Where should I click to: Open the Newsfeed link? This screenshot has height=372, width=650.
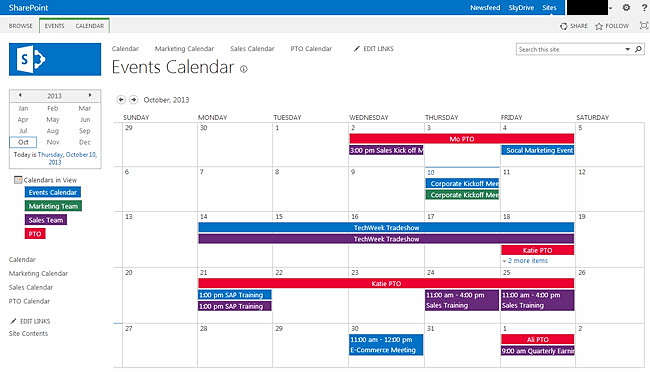coord(485,7)
